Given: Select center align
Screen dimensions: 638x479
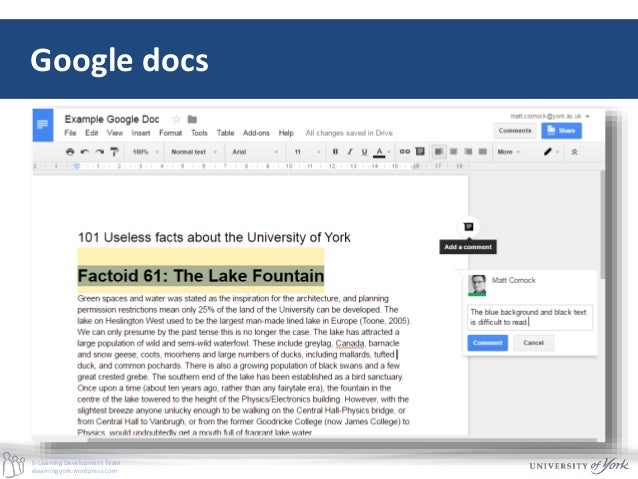Looking at the screenshot, I should [453, 151].
